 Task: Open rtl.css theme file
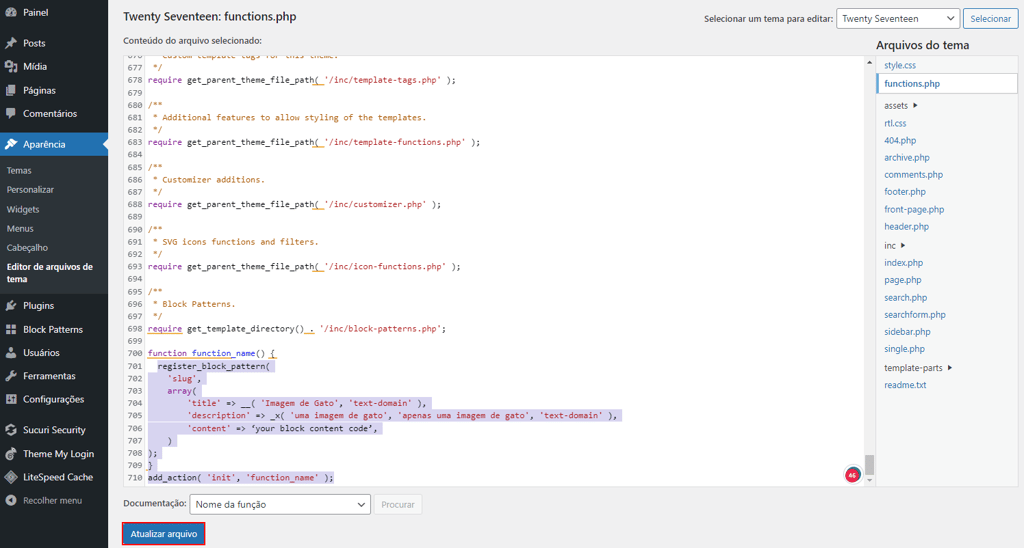(895, 123)
